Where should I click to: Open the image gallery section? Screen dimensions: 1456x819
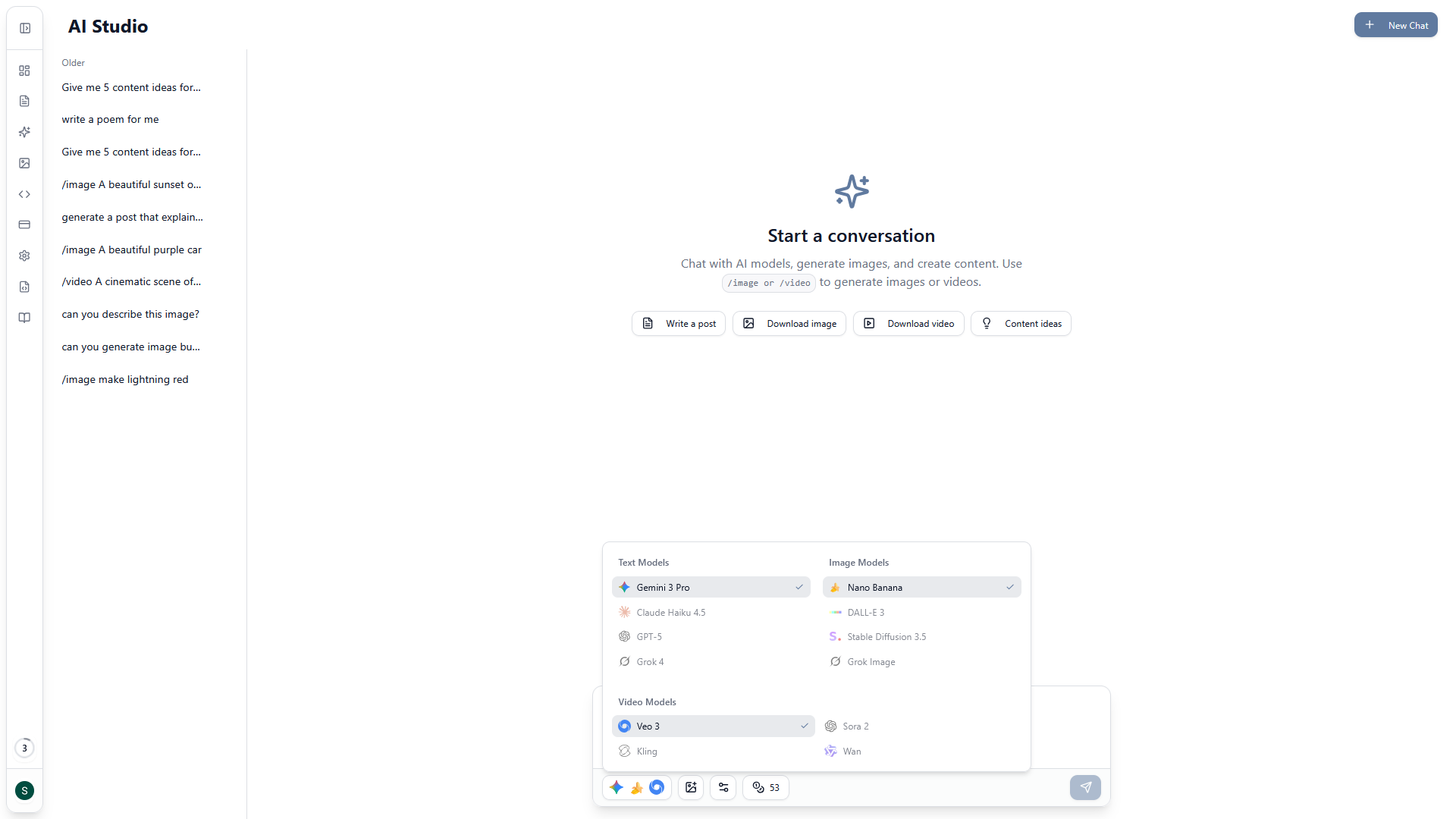pyautogui.click(x=25, y=163)
